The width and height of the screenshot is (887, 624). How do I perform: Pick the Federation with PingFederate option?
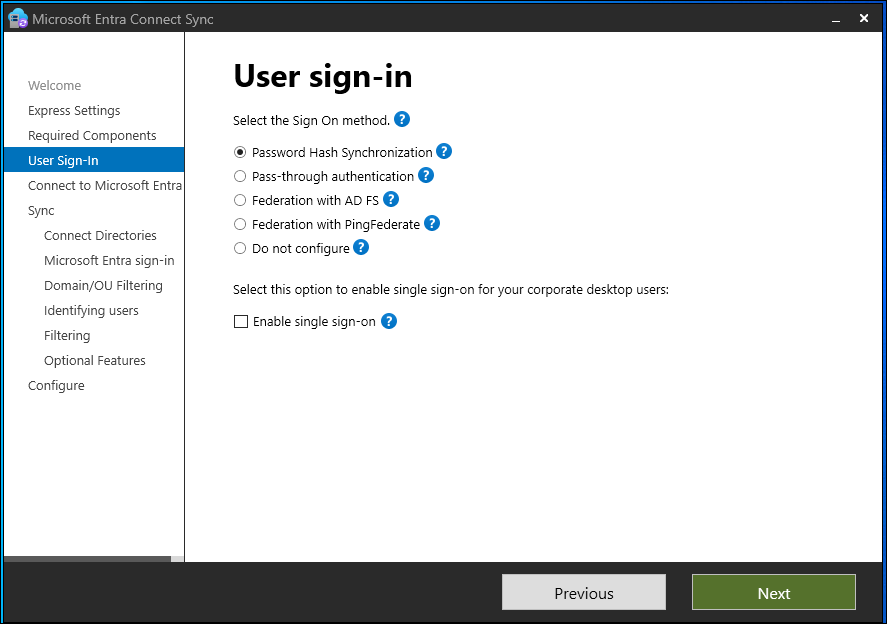tap(240, 225)
